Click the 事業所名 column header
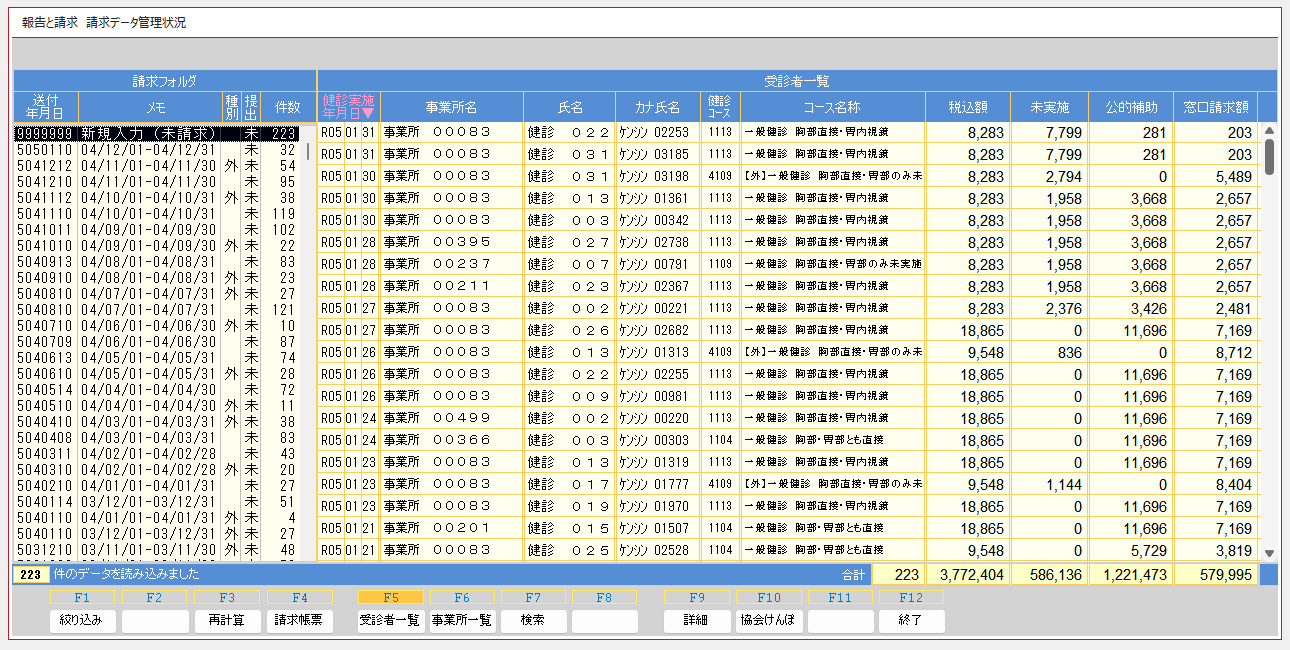1290x650 pixels. tap(451, 107)
